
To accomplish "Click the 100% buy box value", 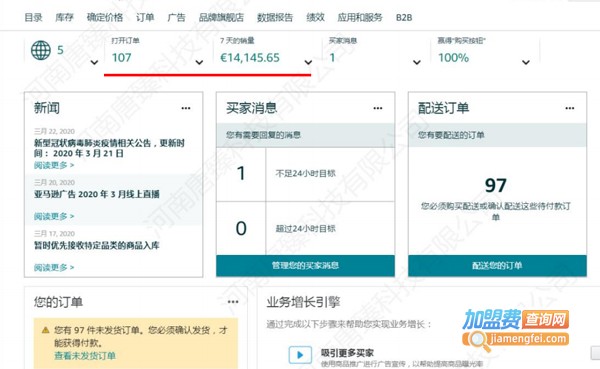I will (453, 58).
